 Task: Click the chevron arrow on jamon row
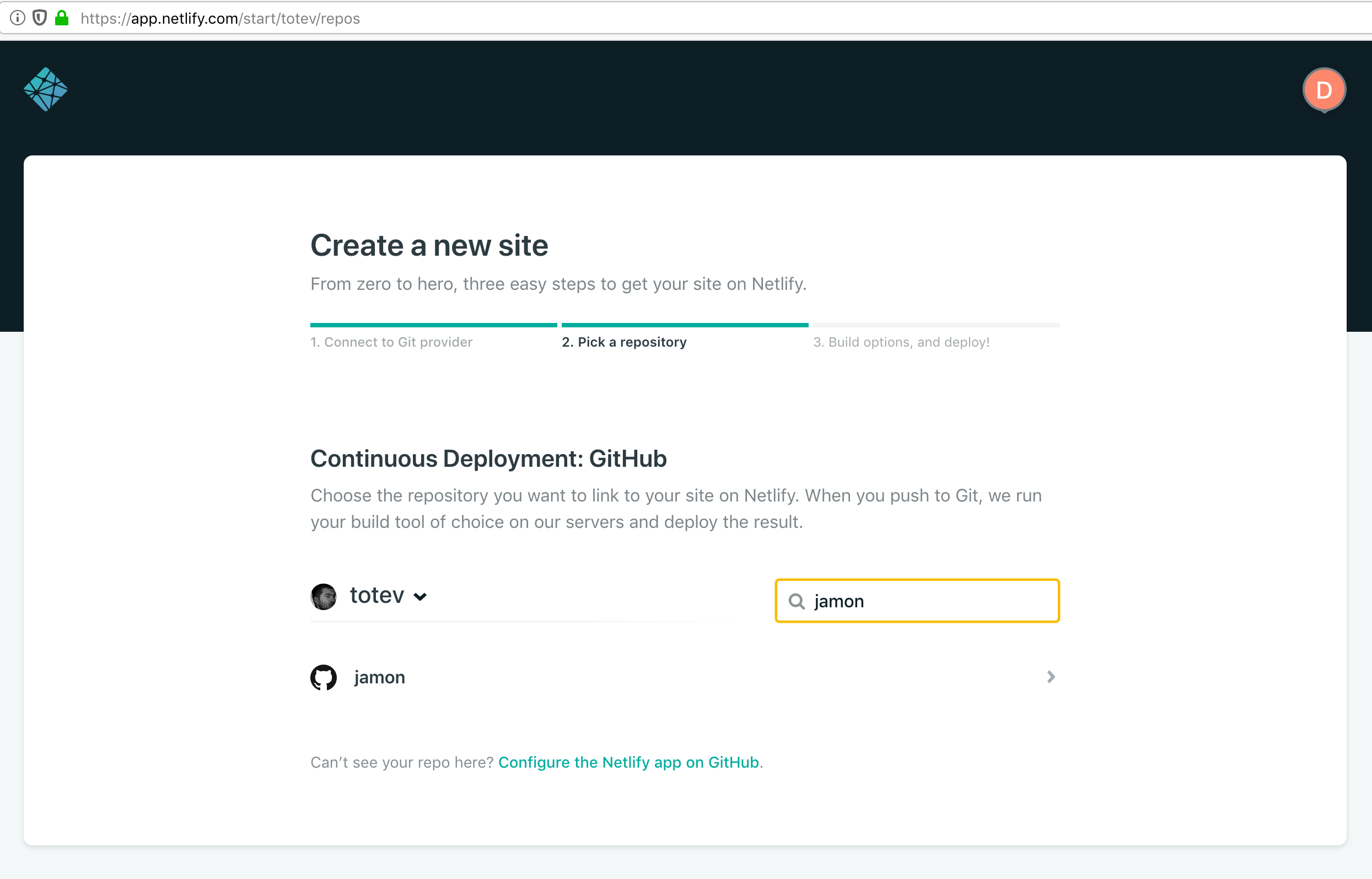pyautogui.click(x=1051, y=677)
